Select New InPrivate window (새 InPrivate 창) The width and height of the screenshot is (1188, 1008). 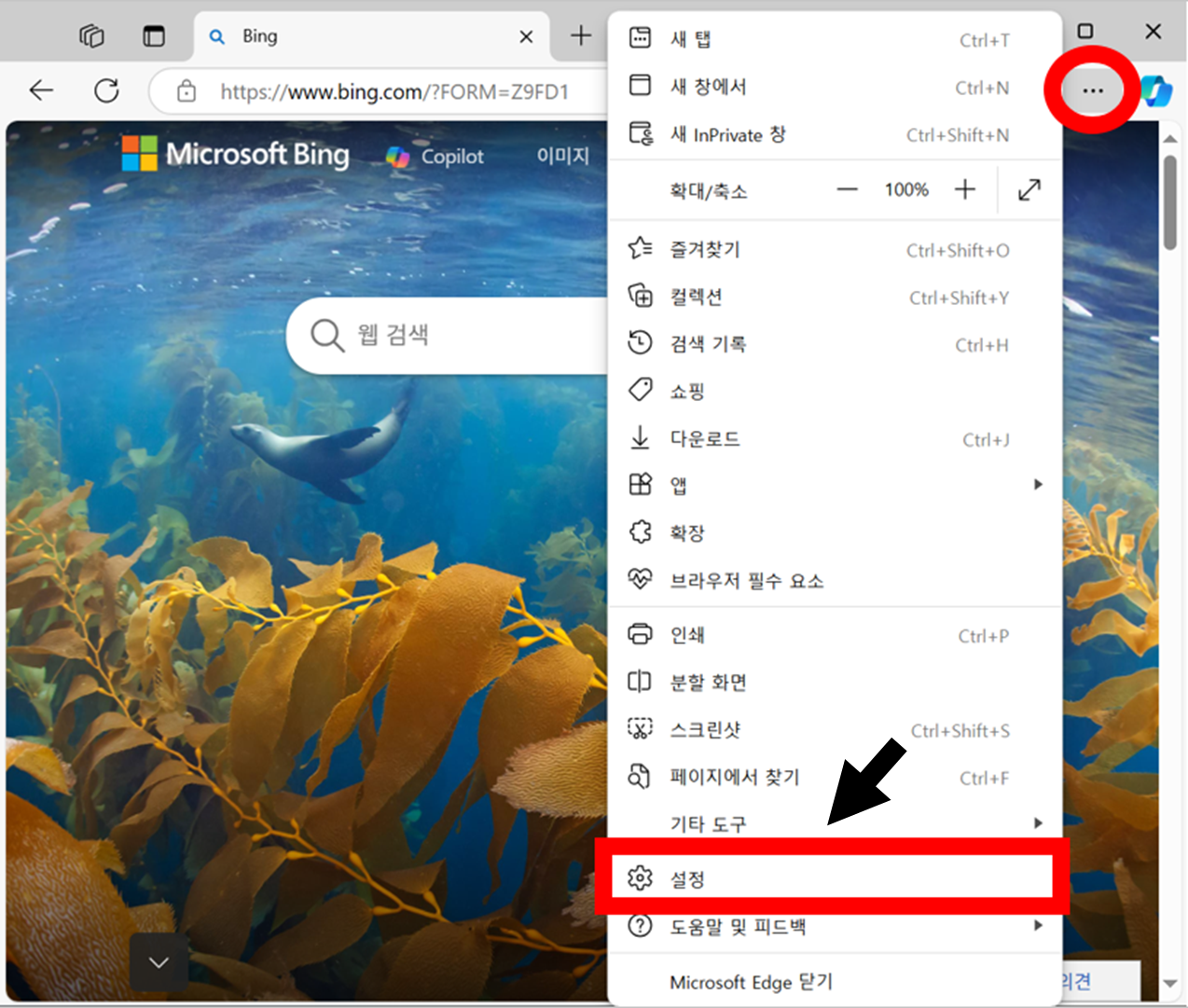pyautogui.click(x=726, y=134)
